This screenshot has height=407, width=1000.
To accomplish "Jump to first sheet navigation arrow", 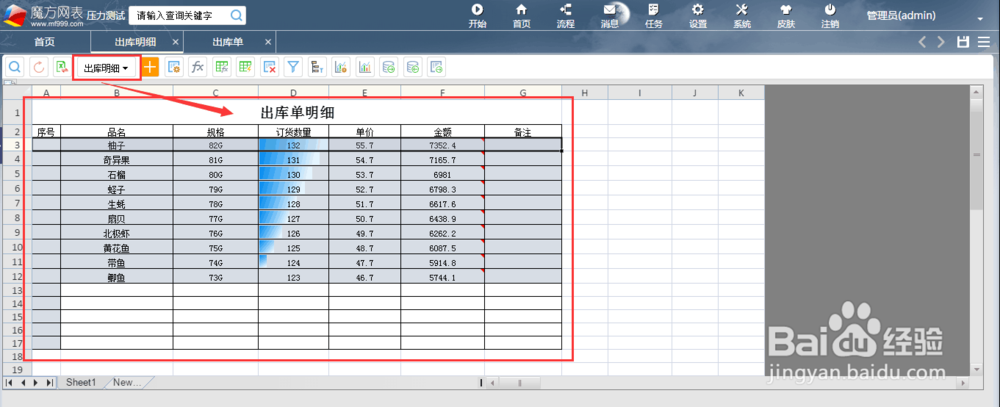I will point(10,383).
